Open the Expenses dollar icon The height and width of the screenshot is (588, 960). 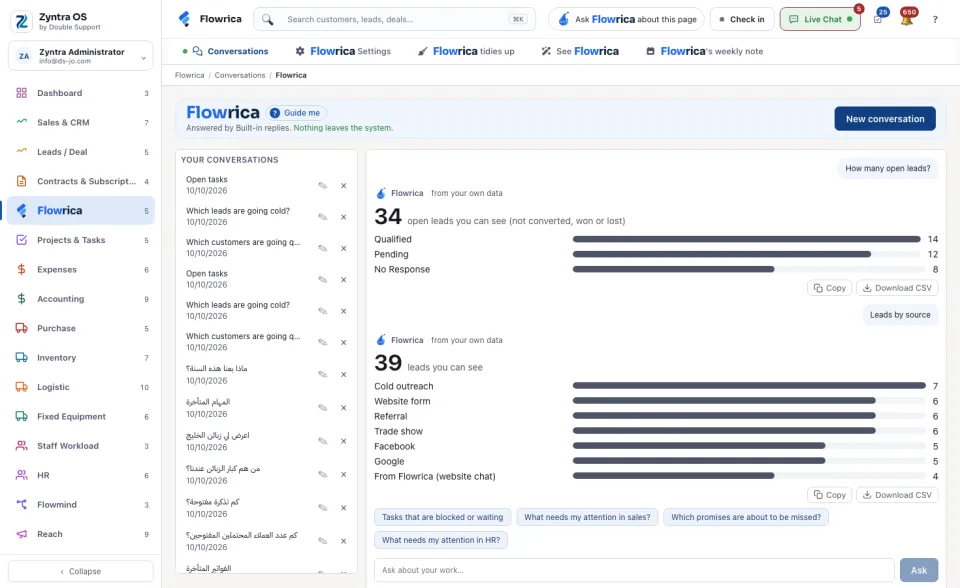[21, 269]
